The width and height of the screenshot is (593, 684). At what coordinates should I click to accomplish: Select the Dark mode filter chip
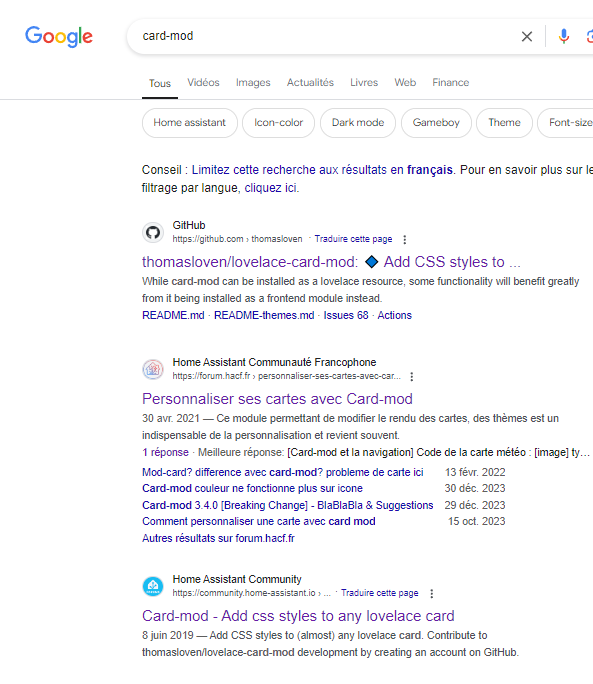click(358, 123)
